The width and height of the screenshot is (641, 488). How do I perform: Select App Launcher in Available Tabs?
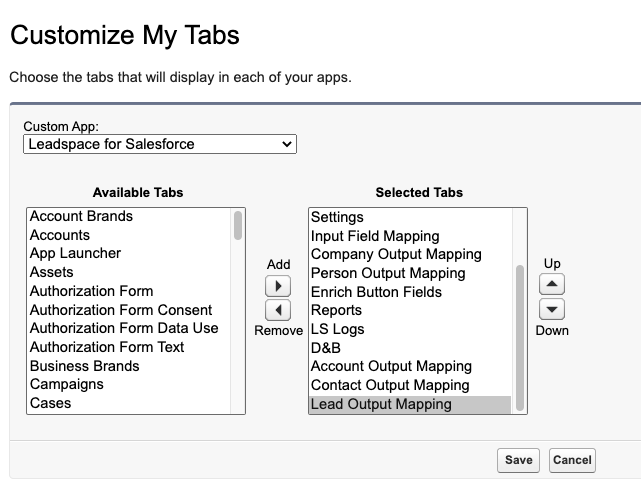click(x=129, y=253)
